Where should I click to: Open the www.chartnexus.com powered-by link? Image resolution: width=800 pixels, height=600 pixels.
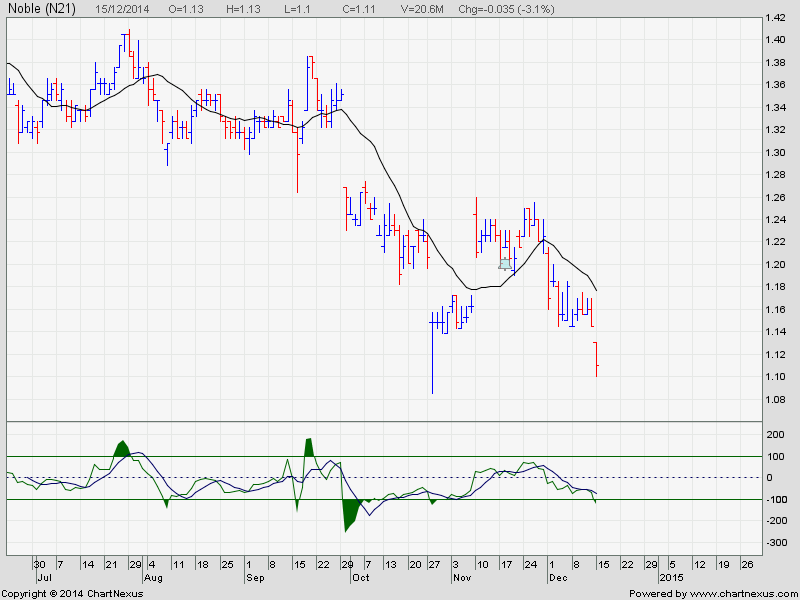pyautogui.click(x=742, y=594)
